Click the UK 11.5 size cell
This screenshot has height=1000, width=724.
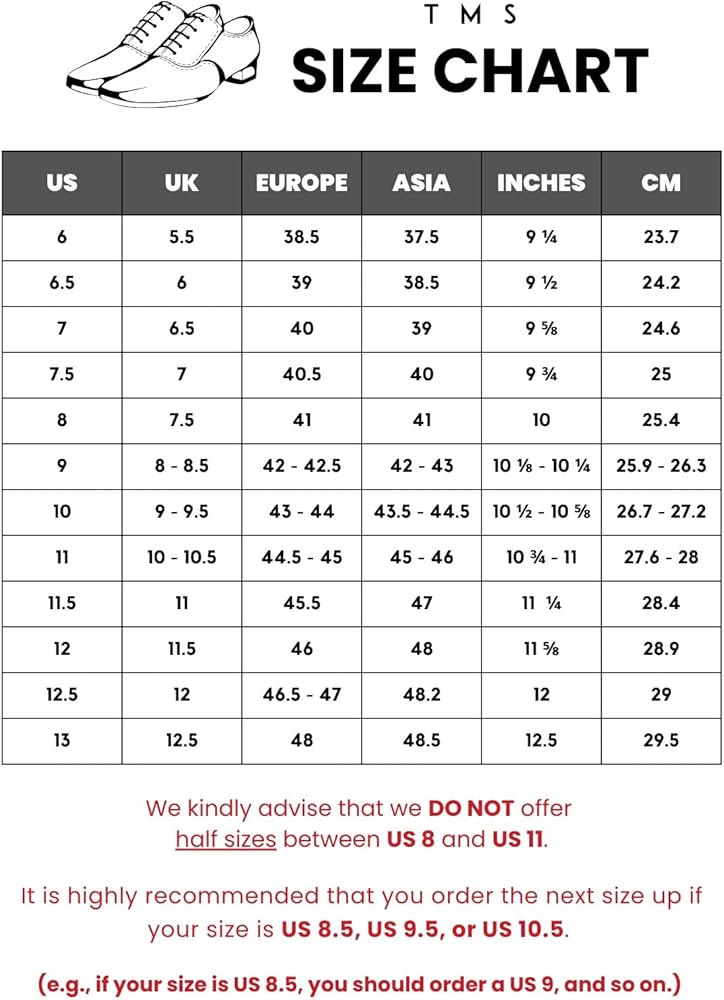pyautogui.click(x=181, y=649)
